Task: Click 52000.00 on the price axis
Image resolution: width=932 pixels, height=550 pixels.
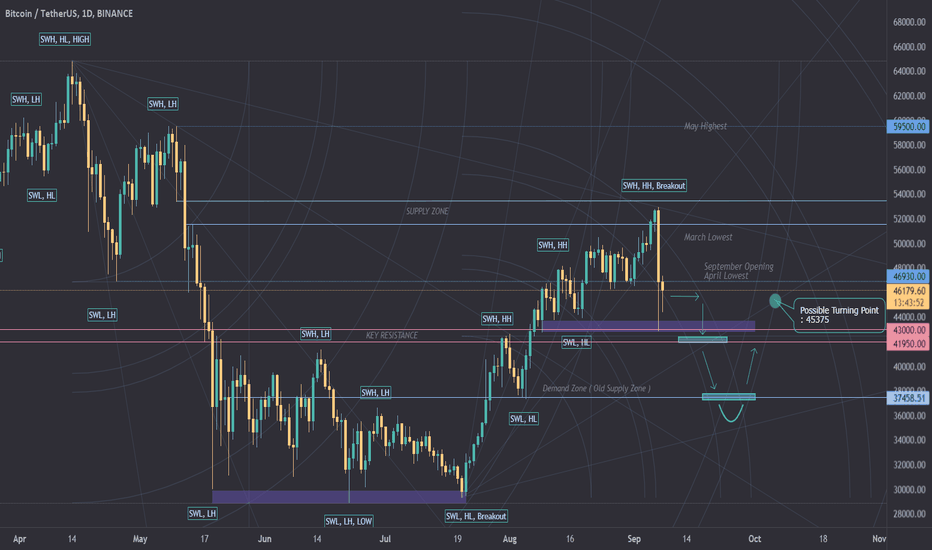Action: [x=909, y=219]
